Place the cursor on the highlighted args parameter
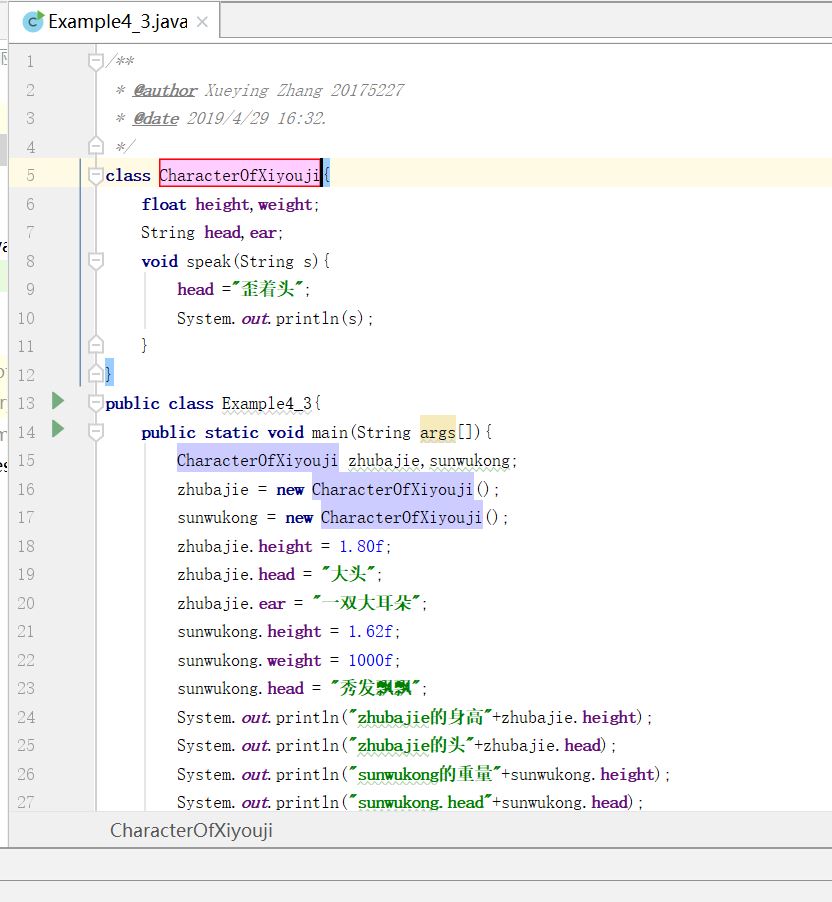832x902 pixels. coord(437,432)
